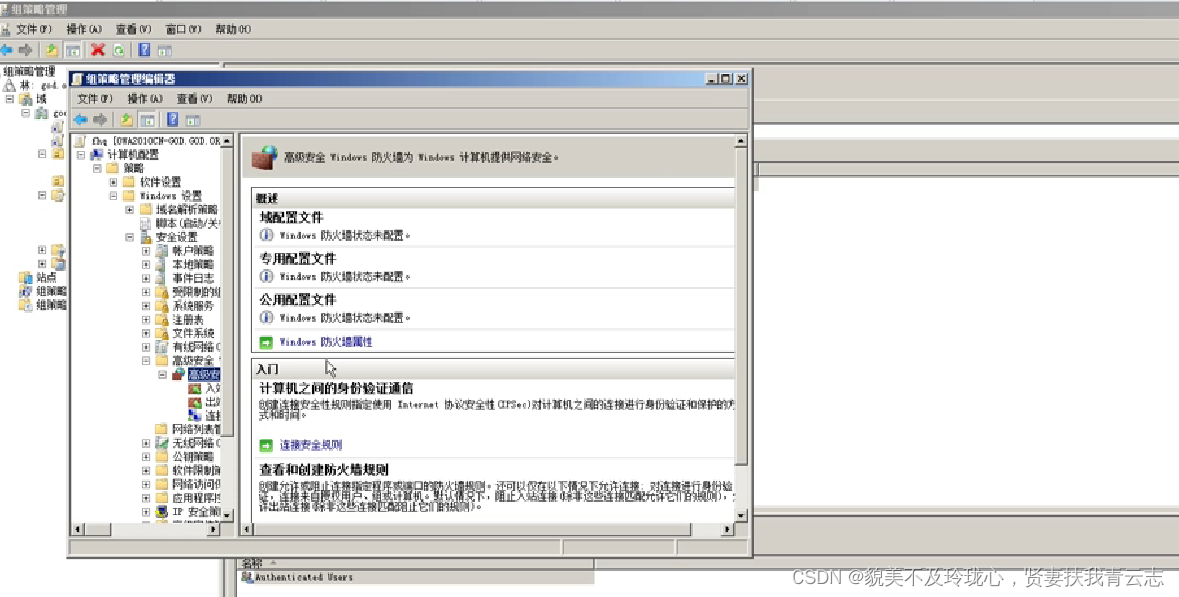Select the 软件限制 tree node
The image size is (1179, 597).
pyautogui.click(x=196, y=471)
